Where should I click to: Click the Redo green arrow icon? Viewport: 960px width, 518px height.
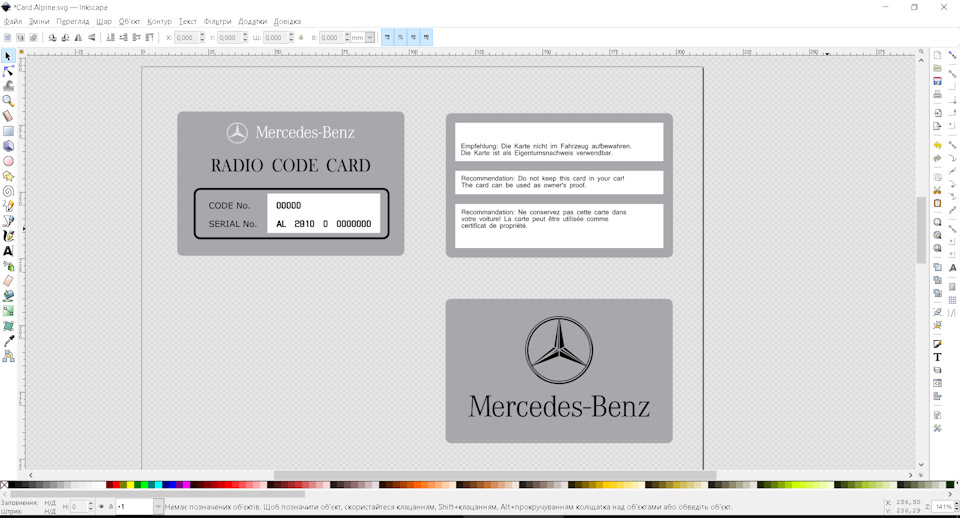click(937, 159)
